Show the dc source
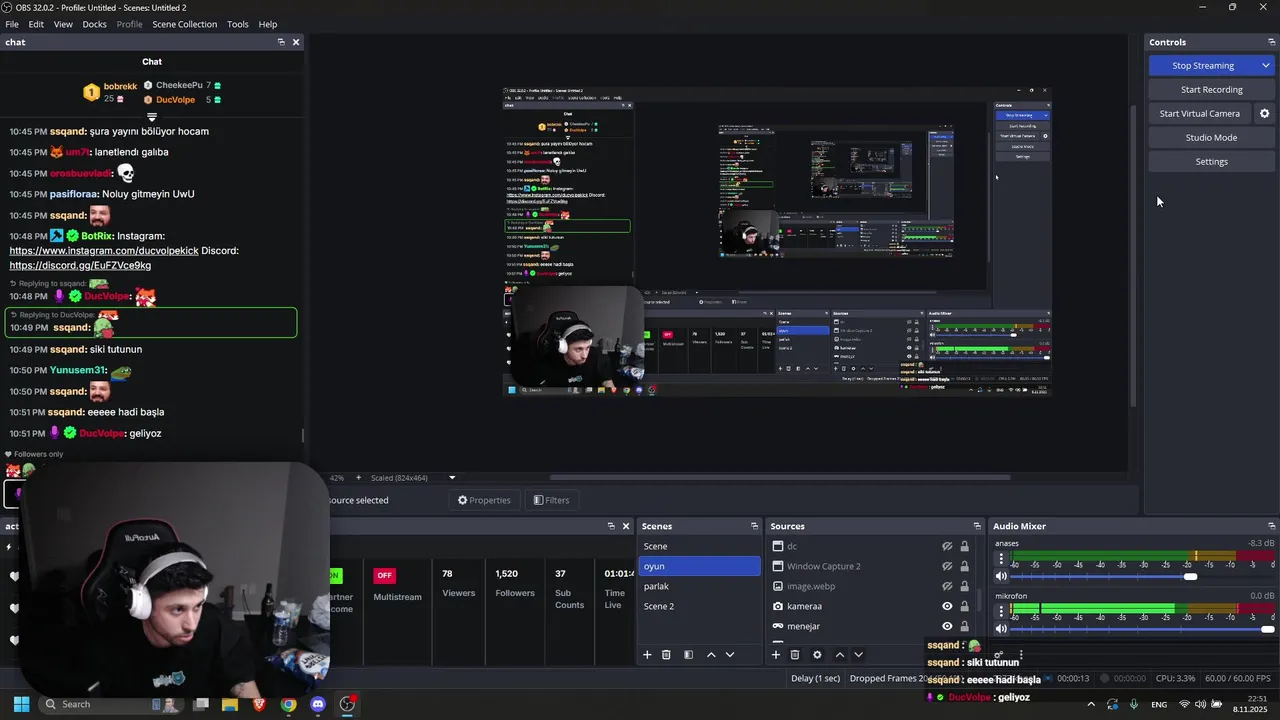1280x720 pixels. [947, 546]
